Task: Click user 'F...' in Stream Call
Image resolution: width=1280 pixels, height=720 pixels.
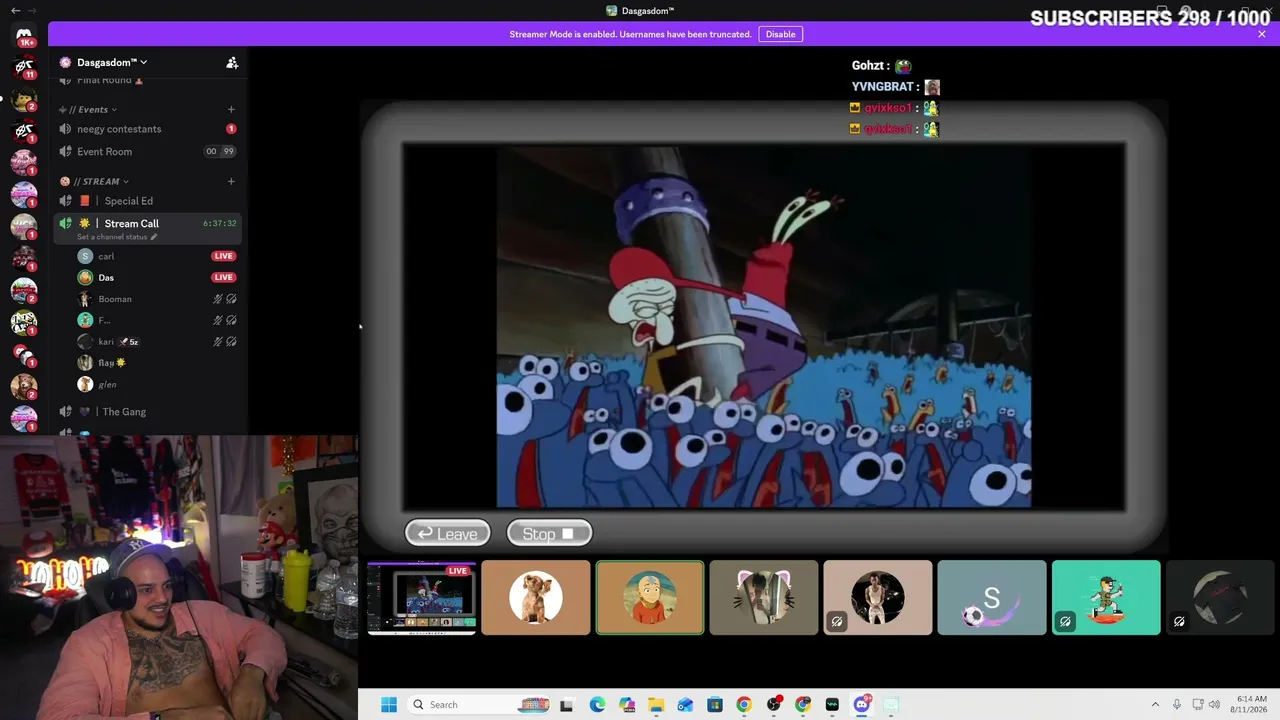Action: click(104, 321)
